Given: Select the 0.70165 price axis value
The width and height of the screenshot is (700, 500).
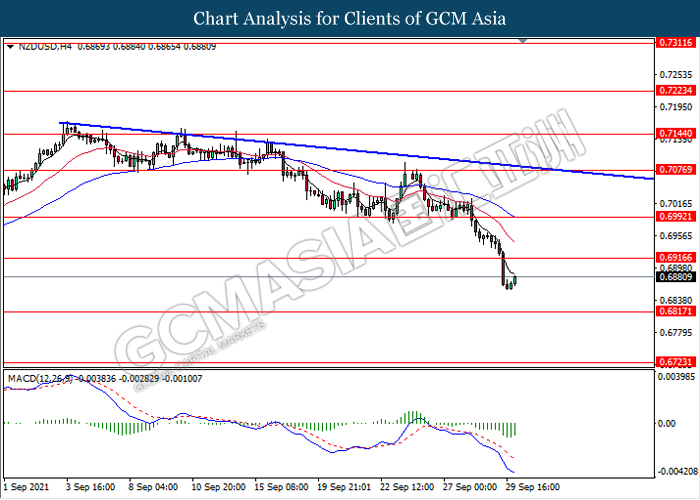Looking at the screenshot, I should click(x=675, y=204).
